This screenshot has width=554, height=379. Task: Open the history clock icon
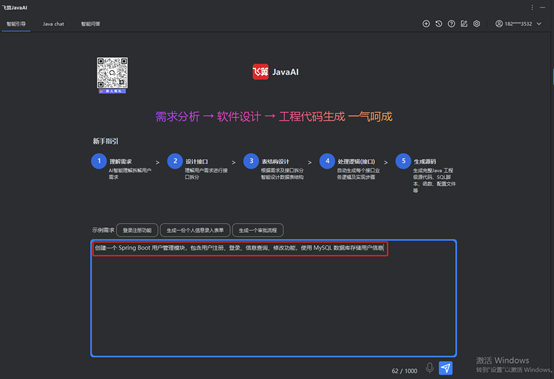click(439, 24)
